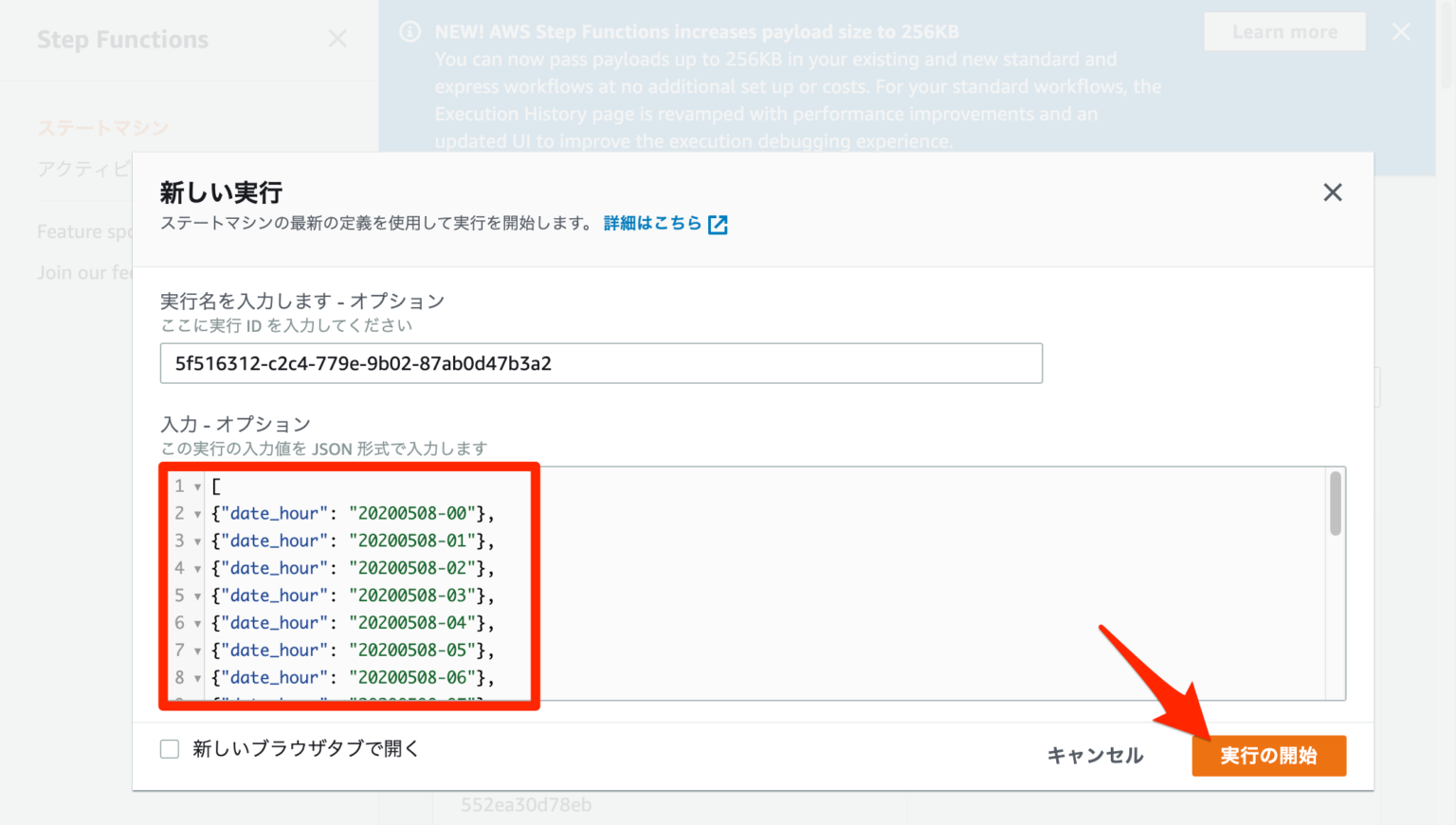
Task: Open ステートマシン in the sidebar
Action: [x=102, y=128]
